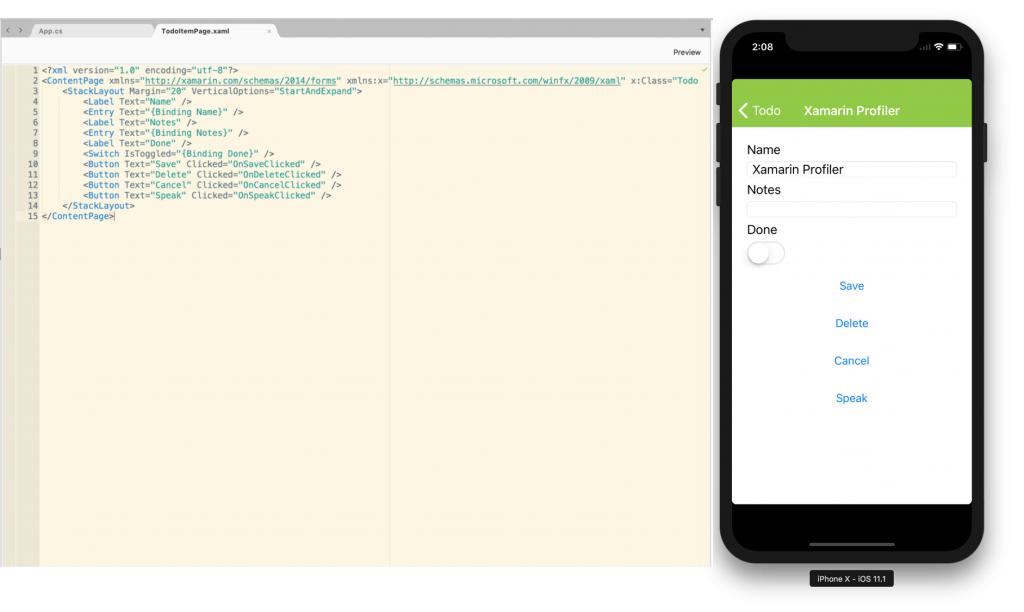
Task: Click line number 3 in the gutter
Action: pos(35,91)
